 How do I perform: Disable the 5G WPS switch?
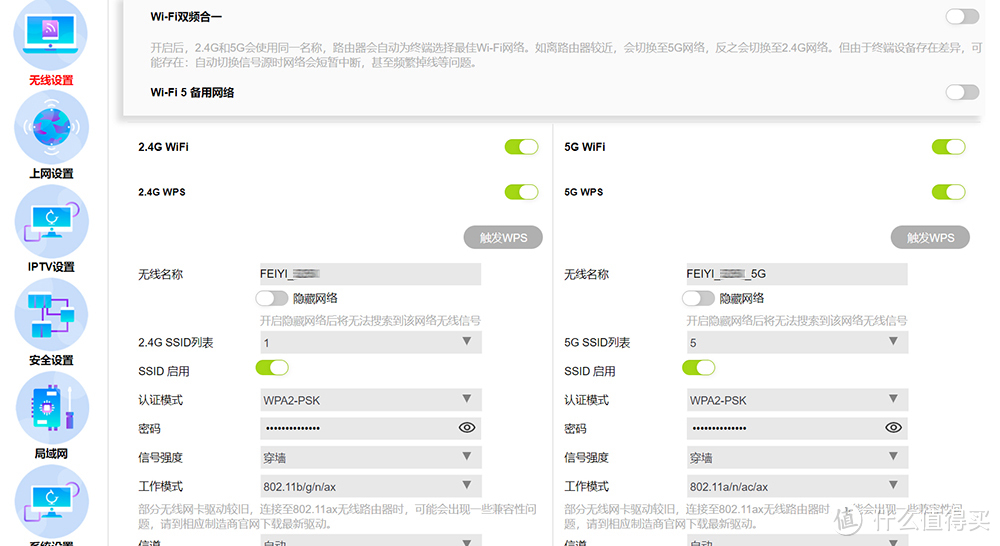click(x=948, y=192)
